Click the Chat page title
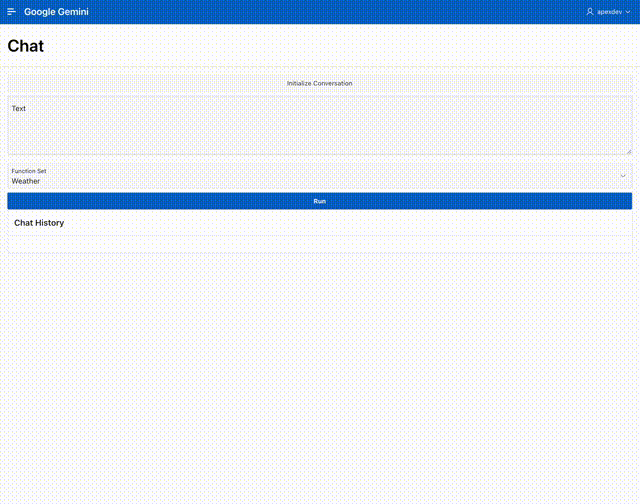The width and height of the screenshot is (640, 504). [x=26, y=46]
